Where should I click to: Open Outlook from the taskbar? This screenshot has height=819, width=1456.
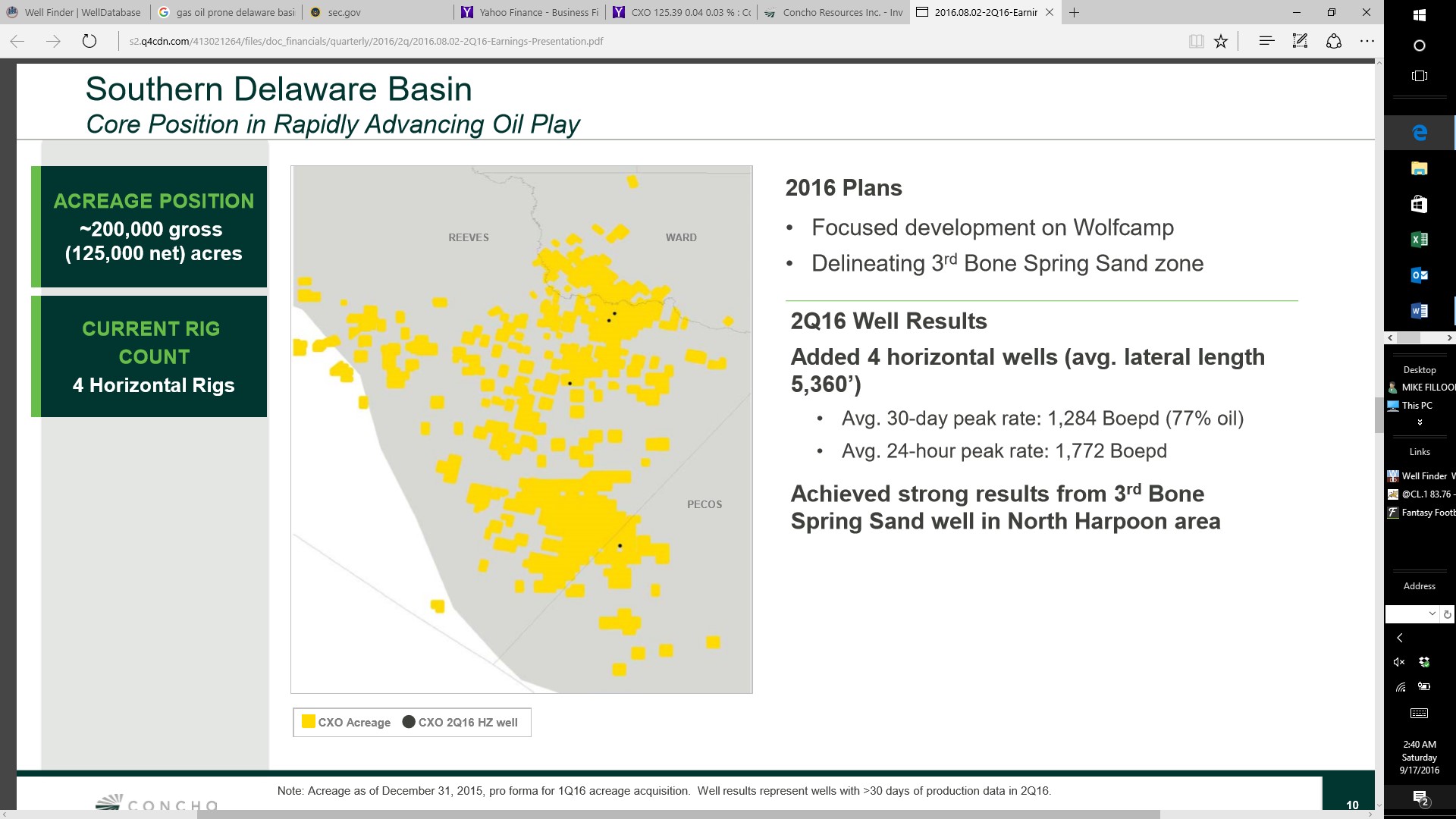click(x=1420, y=275)
